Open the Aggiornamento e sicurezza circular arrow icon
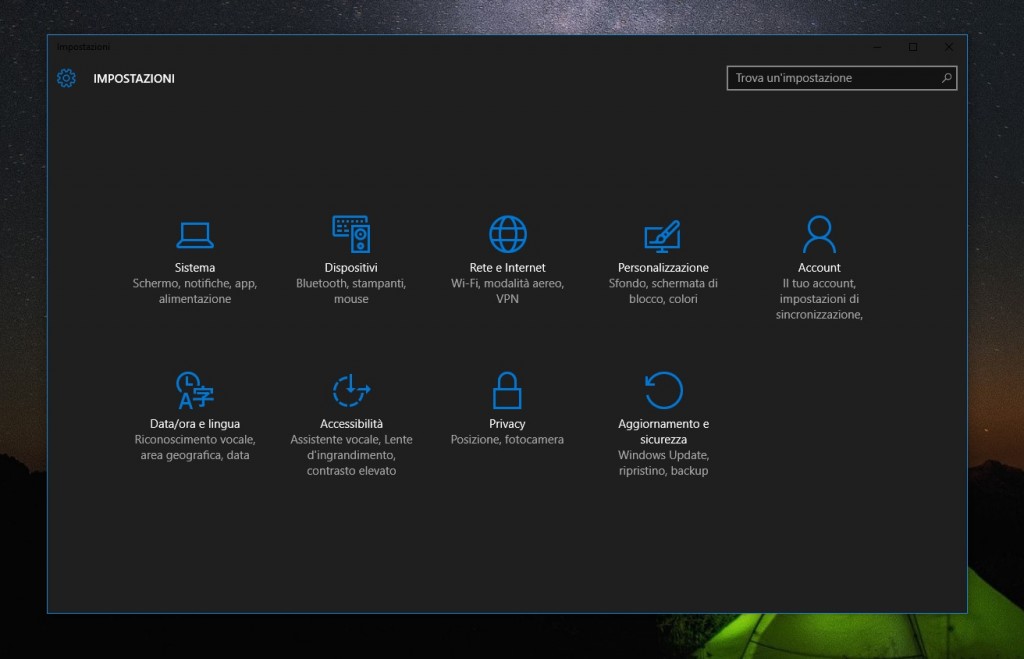Viewport: 1024px width, 659px height. pos(663,390)
